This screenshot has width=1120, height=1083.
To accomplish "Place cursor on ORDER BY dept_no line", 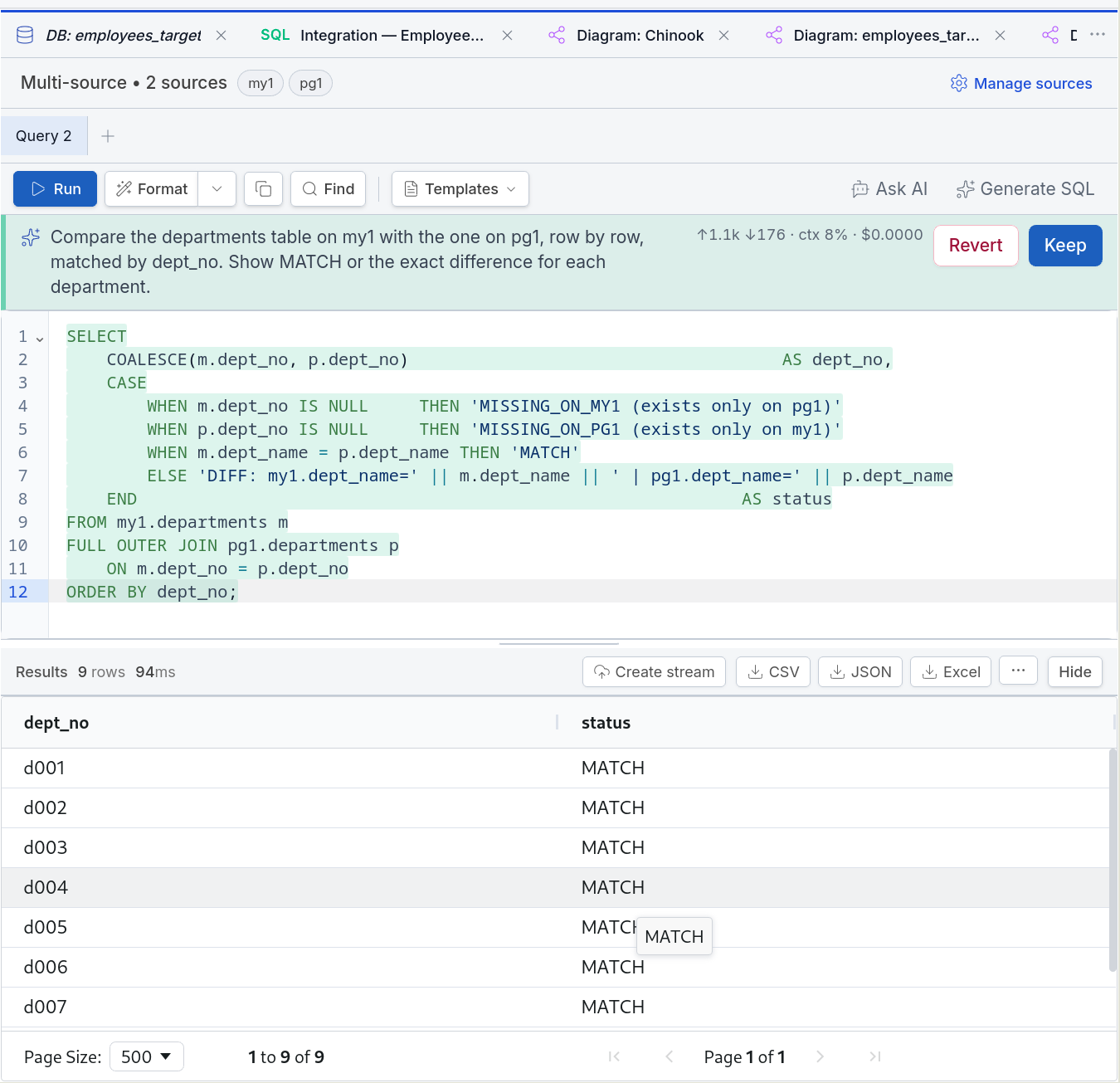I will click(152, 592).
